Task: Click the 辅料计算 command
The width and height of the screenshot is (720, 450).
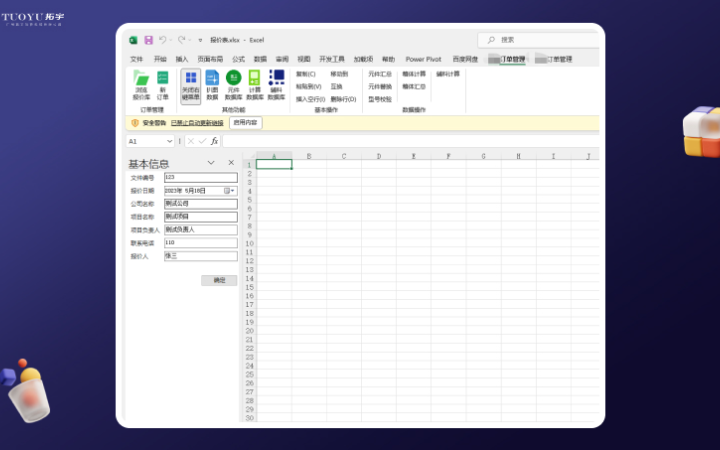Action: click(x=448, y=74)
